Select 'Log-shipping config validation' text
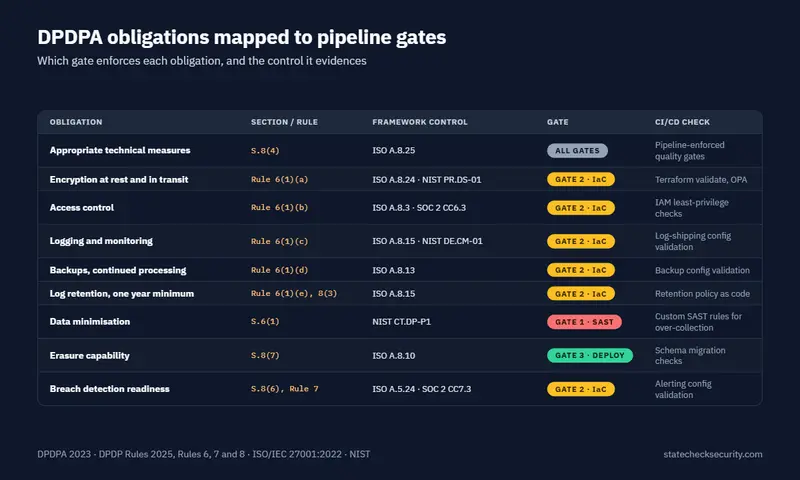Image resolution: width=800 pixels, height=480 pixels. [x=692, y=241]
